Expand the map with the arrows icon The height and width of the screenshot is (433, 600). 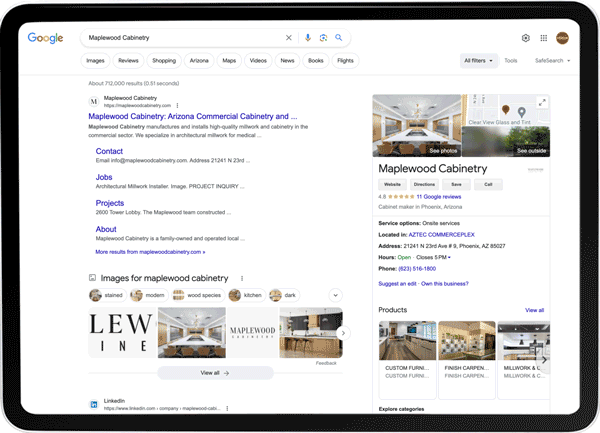542,103
